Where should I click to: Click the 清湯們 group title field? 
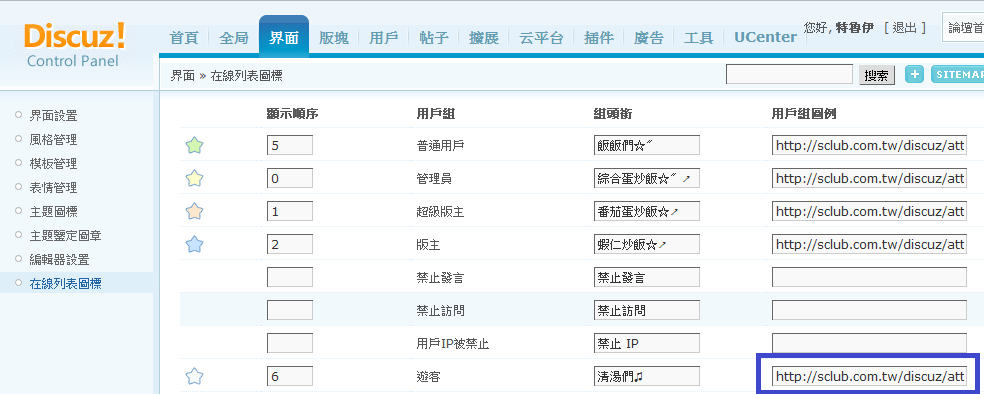(x=646, y=376)
